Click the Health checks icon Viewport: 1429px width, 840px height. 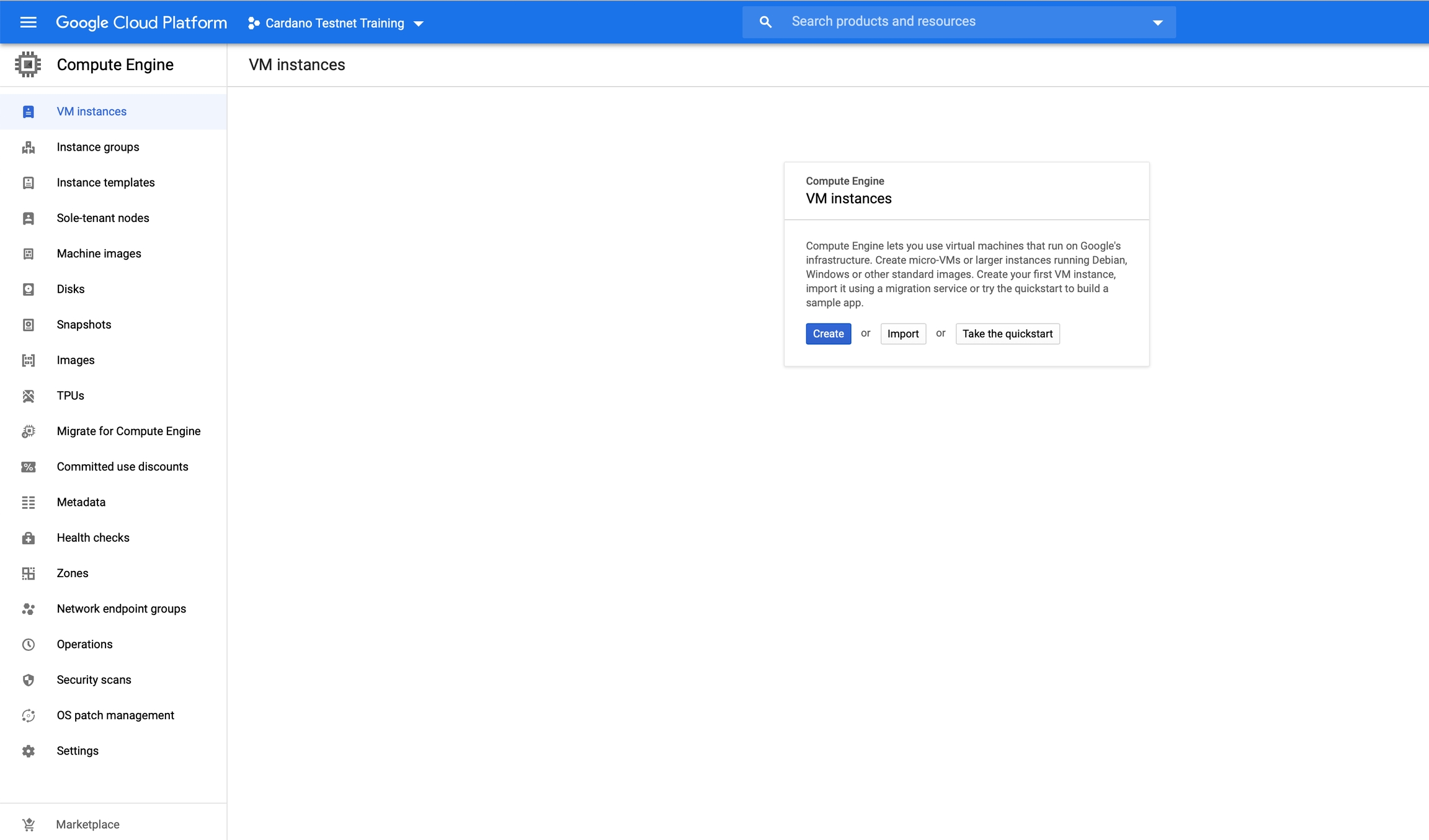[29, 538]
